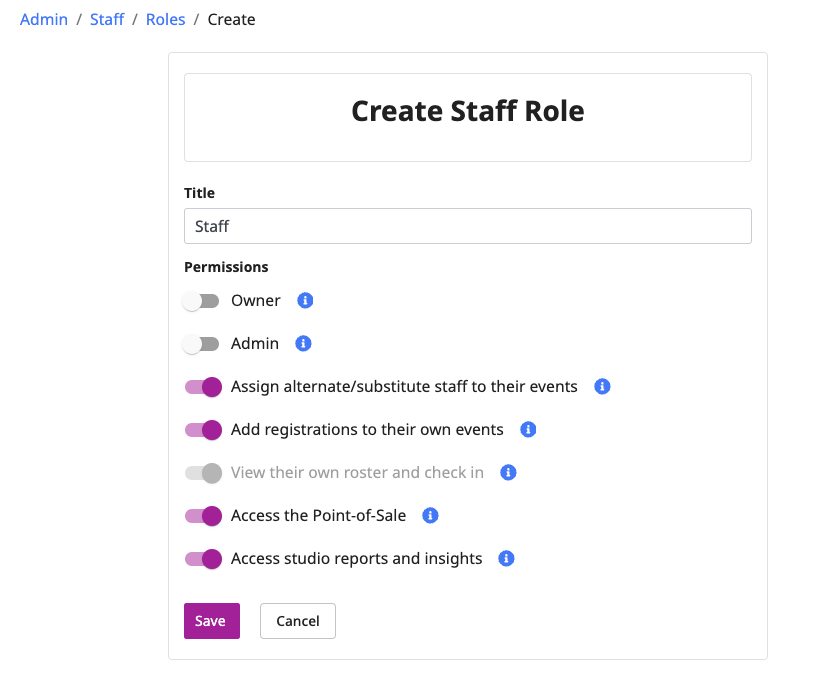Image resolution: width=816 pixels, height=685 pixels.
Task: Show info for Point-of-Sale access
Action: [430, 515]
